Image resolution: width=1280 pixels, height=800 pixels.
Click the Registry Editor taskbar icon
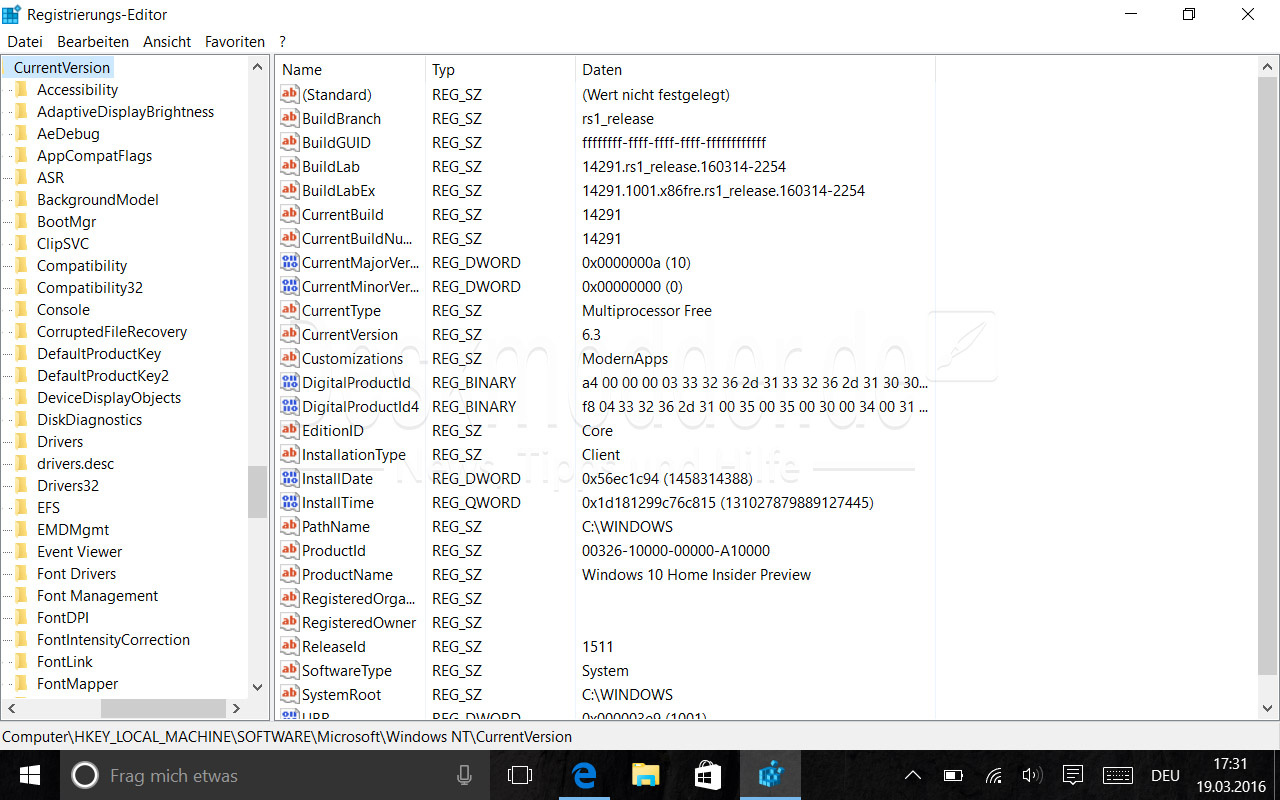point(770,775)
